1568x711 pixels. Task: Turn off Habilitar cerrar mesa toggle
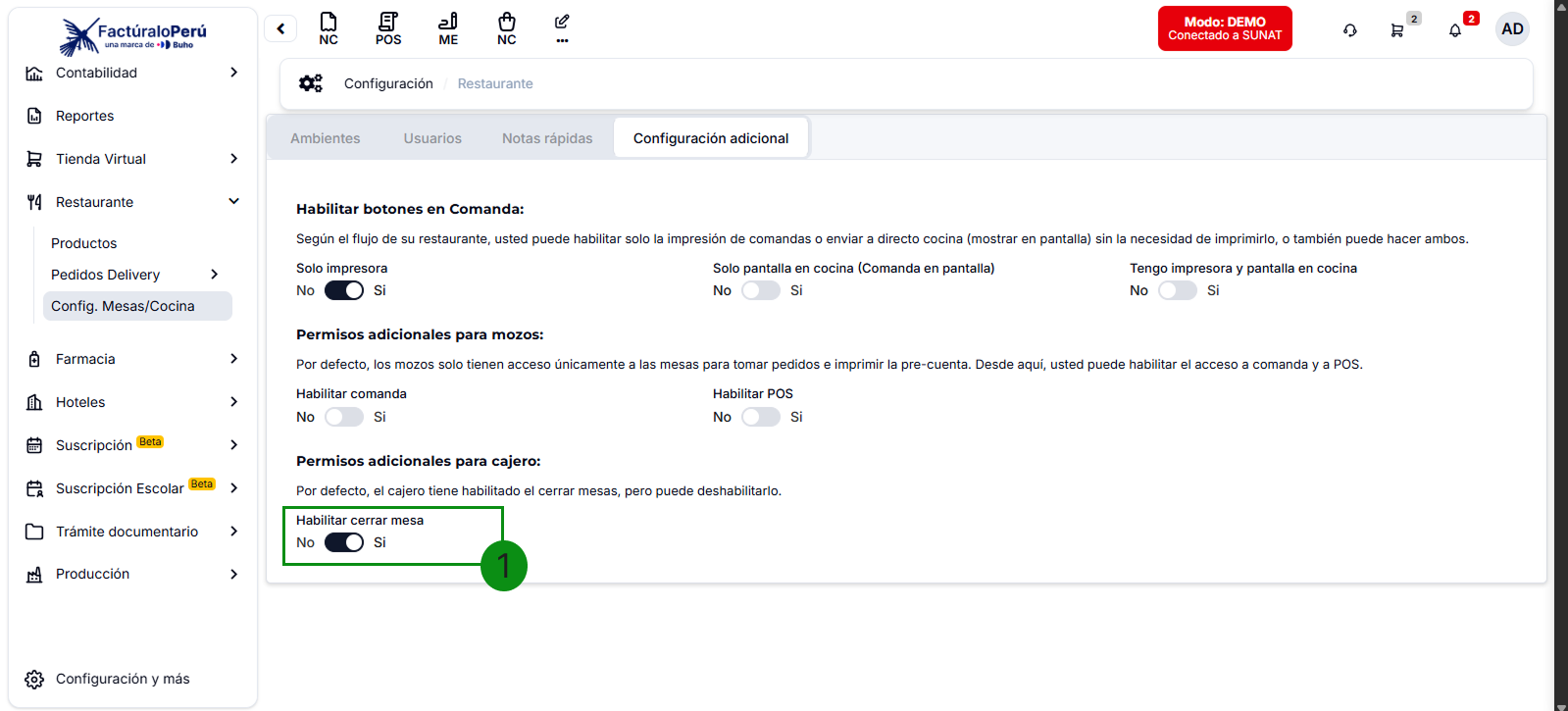[x=344, y=542]
